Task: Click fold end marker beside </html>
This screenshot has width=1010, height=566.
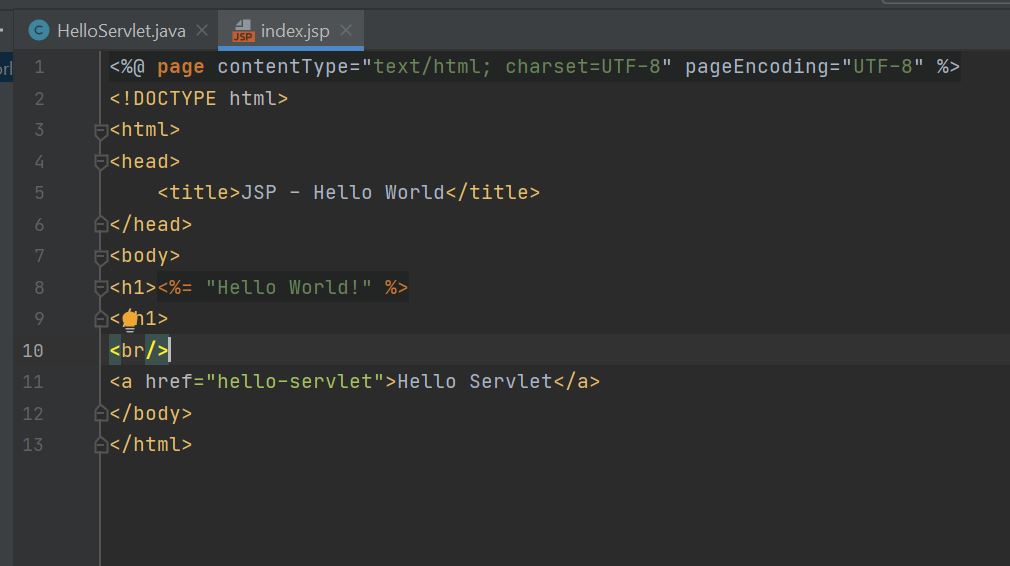Action: pyautogui.click(x=100, y=446)
